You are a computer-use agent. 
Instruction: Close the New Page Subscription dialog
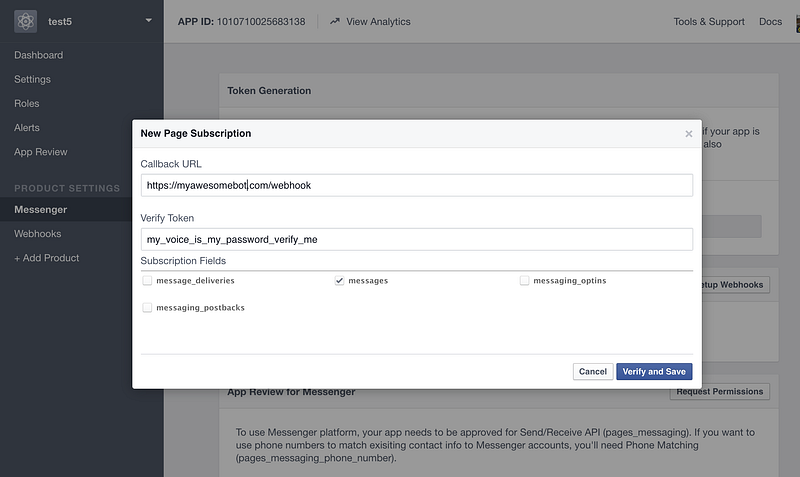pos(689,134)
